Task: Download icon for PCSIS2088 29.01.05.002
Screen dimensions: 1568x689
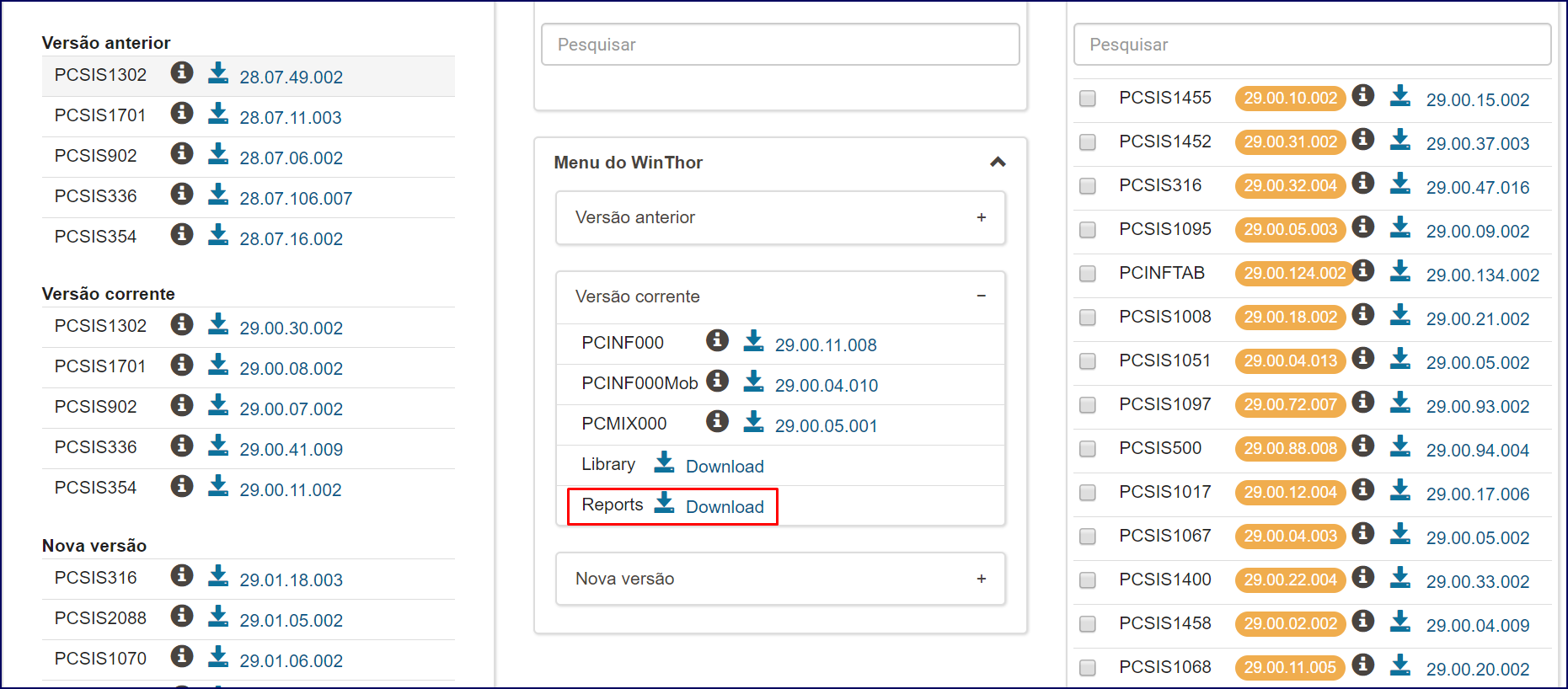Action: [x=218, y=616]
